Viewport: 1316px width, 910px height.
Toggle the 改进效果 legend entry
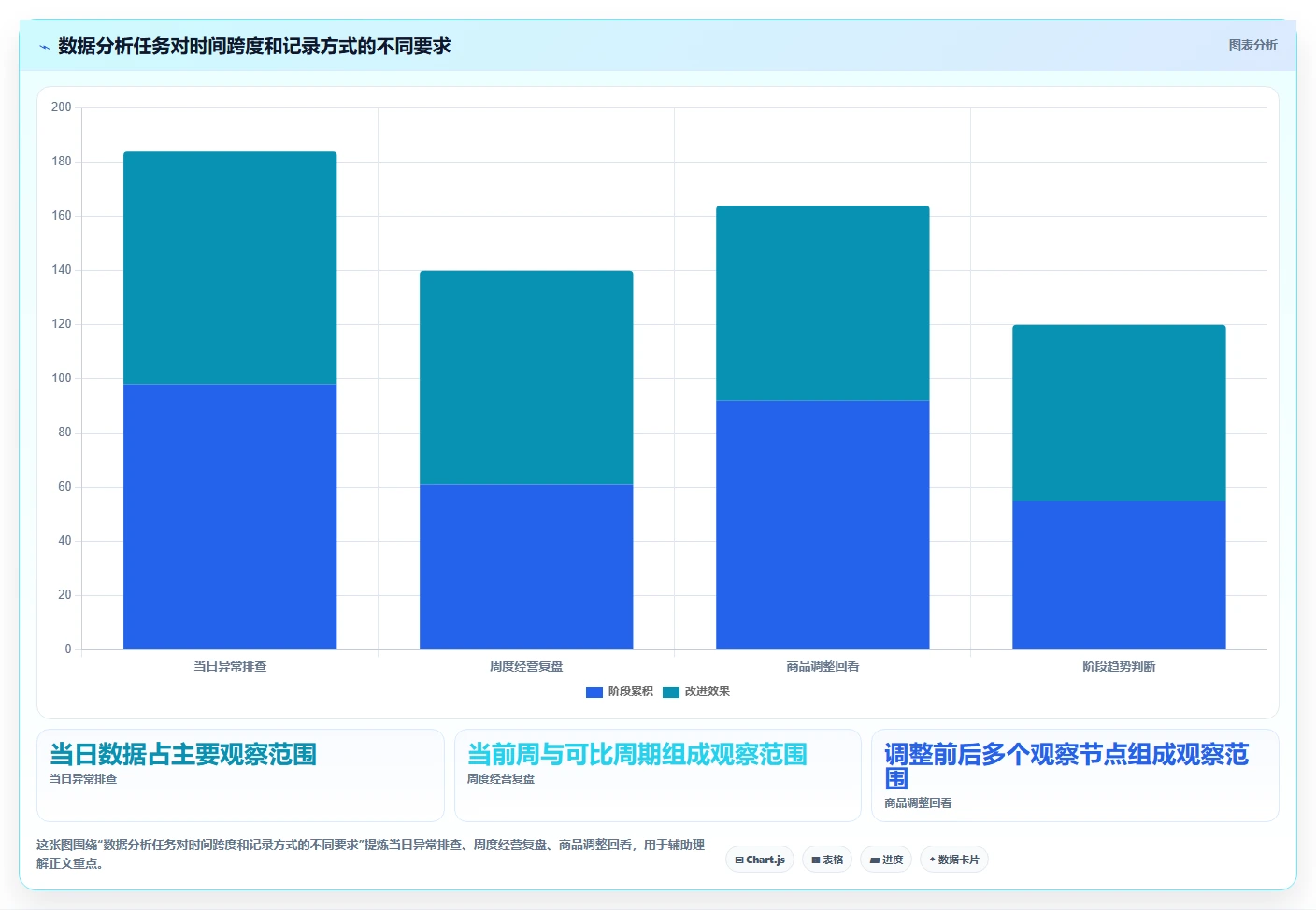tap(696, 691)
